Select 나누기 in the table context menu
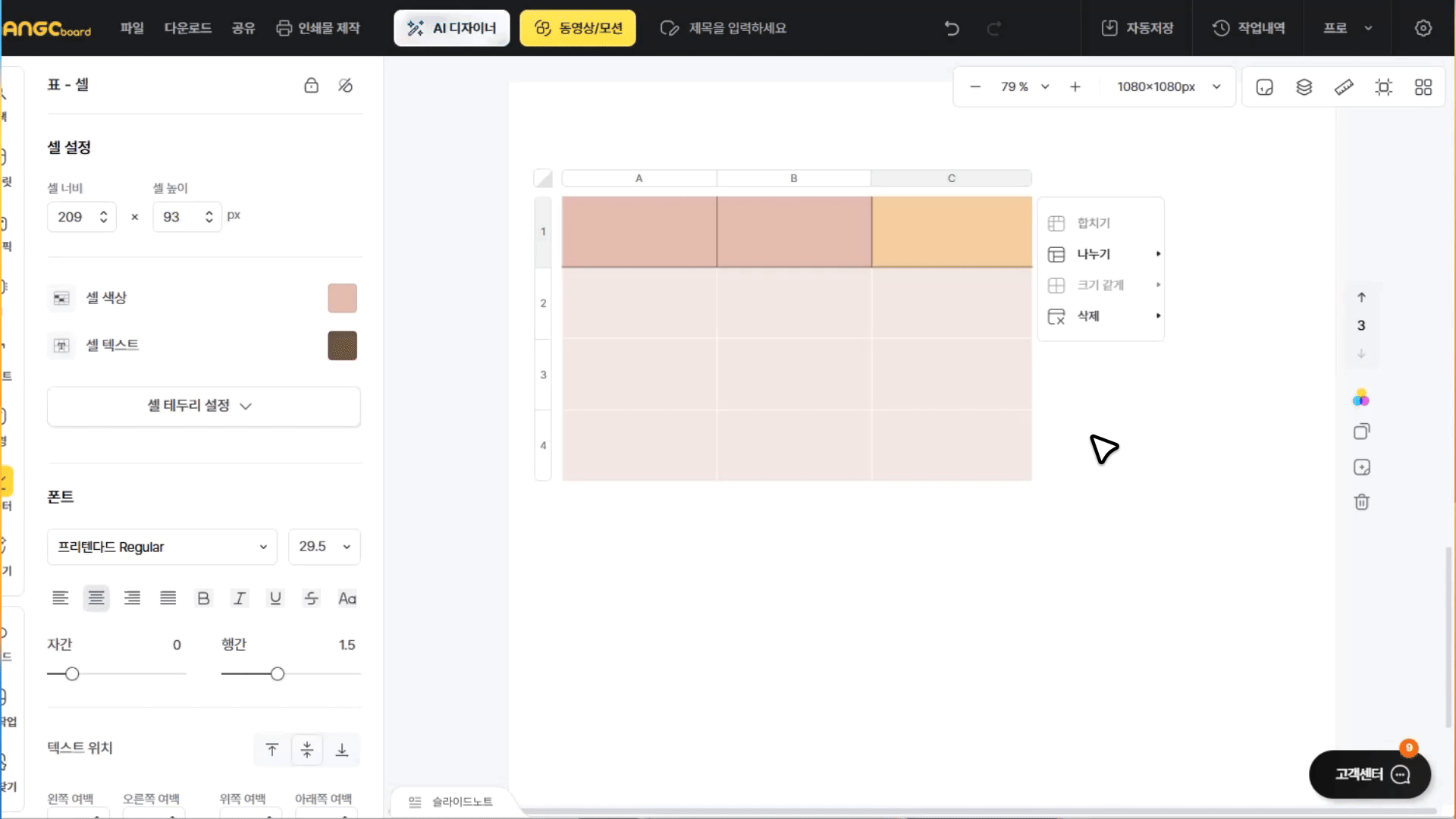 pos(1094,254)
